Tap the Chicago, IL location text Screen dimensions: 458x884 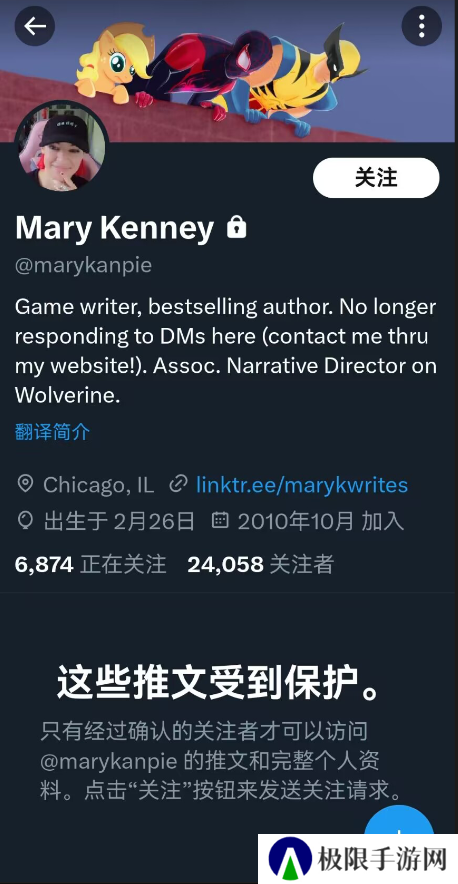pyautogui.click(x=99, y=484)
